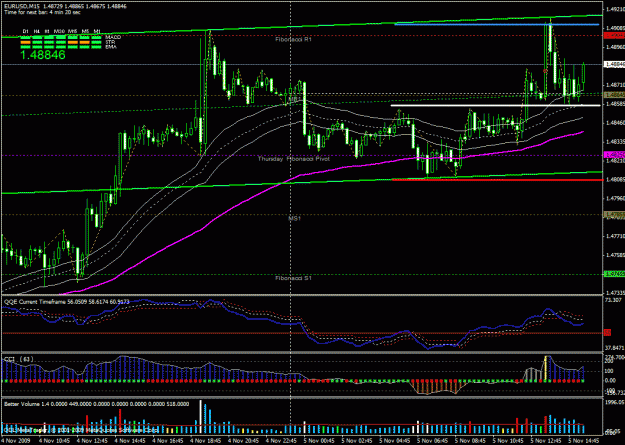Click the 'Thursday Fibonacci Pivot' label

[x=293, y=159]
